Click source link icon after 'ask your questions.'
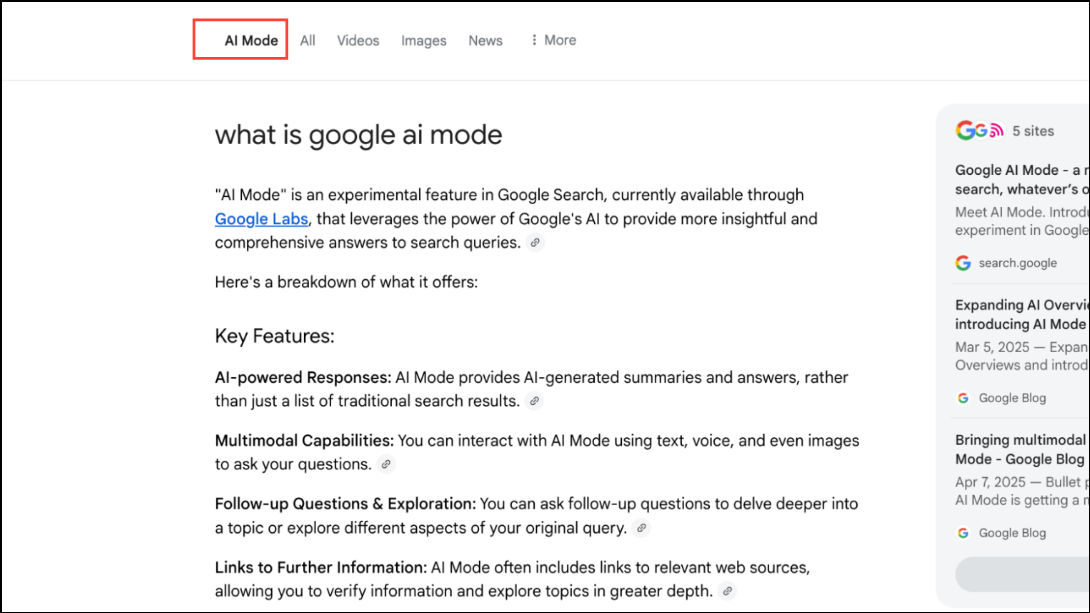The height and width of the screenshot is (613, 1090). pos(386,464)
